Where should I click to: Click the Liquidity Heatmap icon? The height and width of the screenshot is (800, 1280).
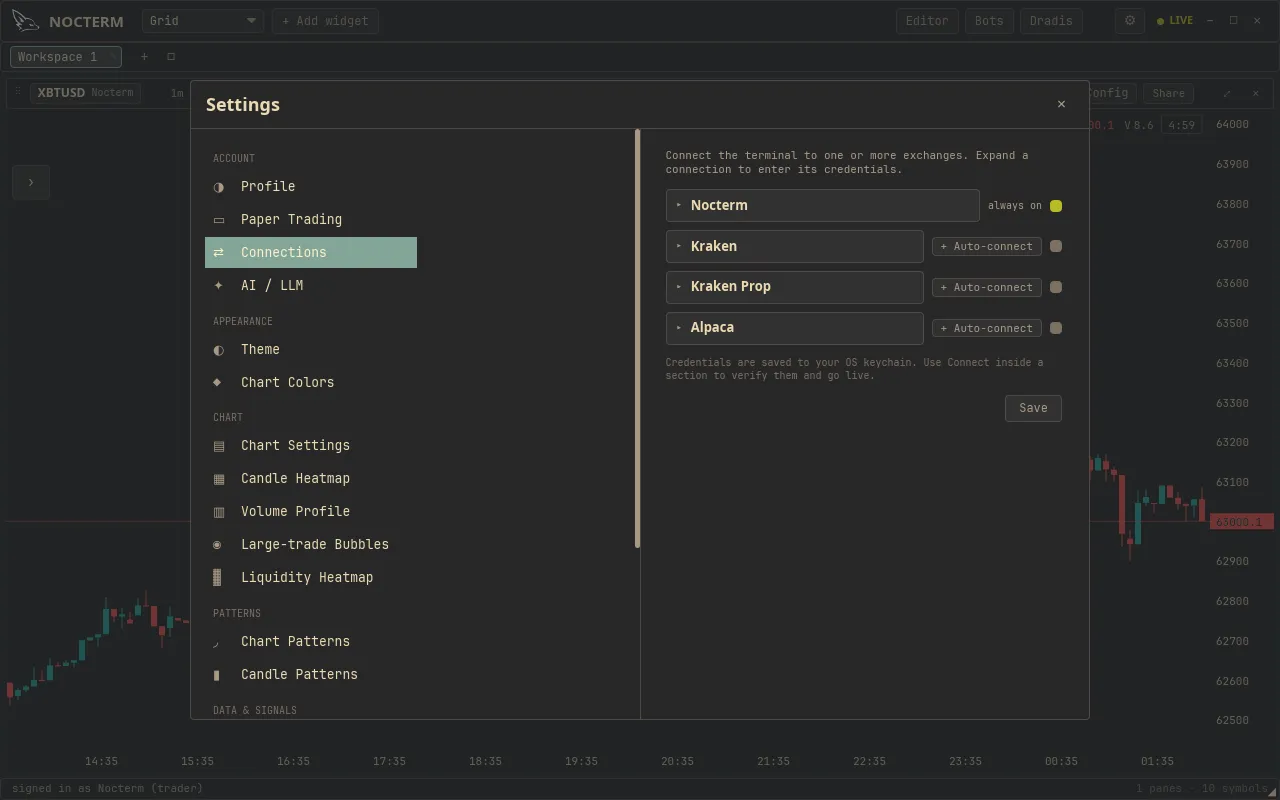(217, 578)
